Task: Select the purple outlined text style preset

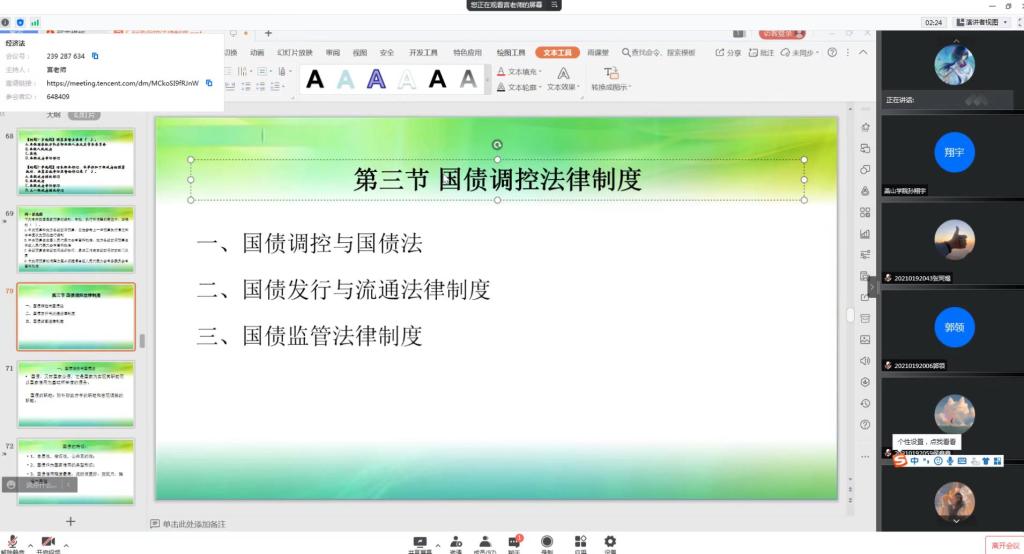Action: [x=376, y=79]
